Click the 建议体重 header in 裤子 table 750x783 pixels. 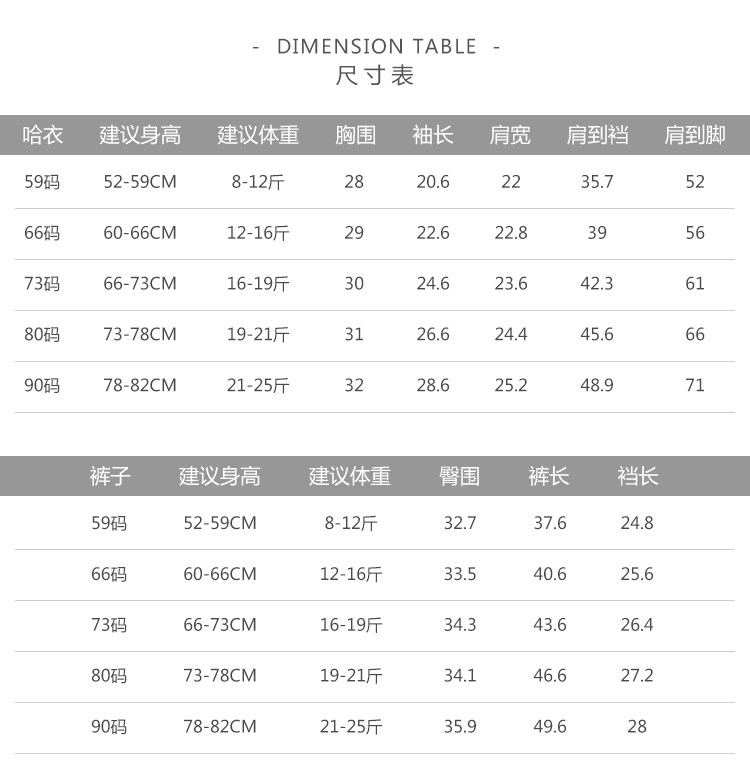point(350,476)
